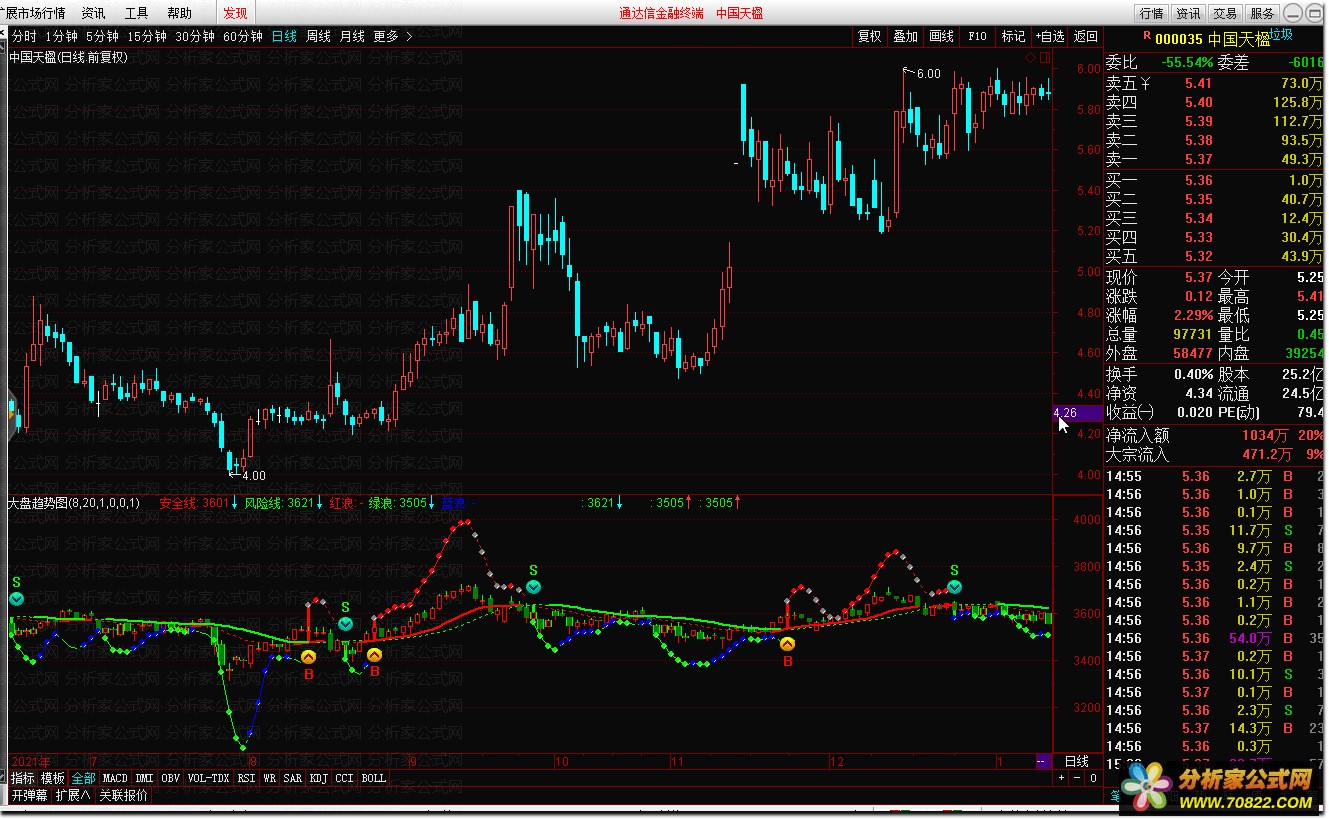Click the 服务 button at top right

tap(1262, 13)
